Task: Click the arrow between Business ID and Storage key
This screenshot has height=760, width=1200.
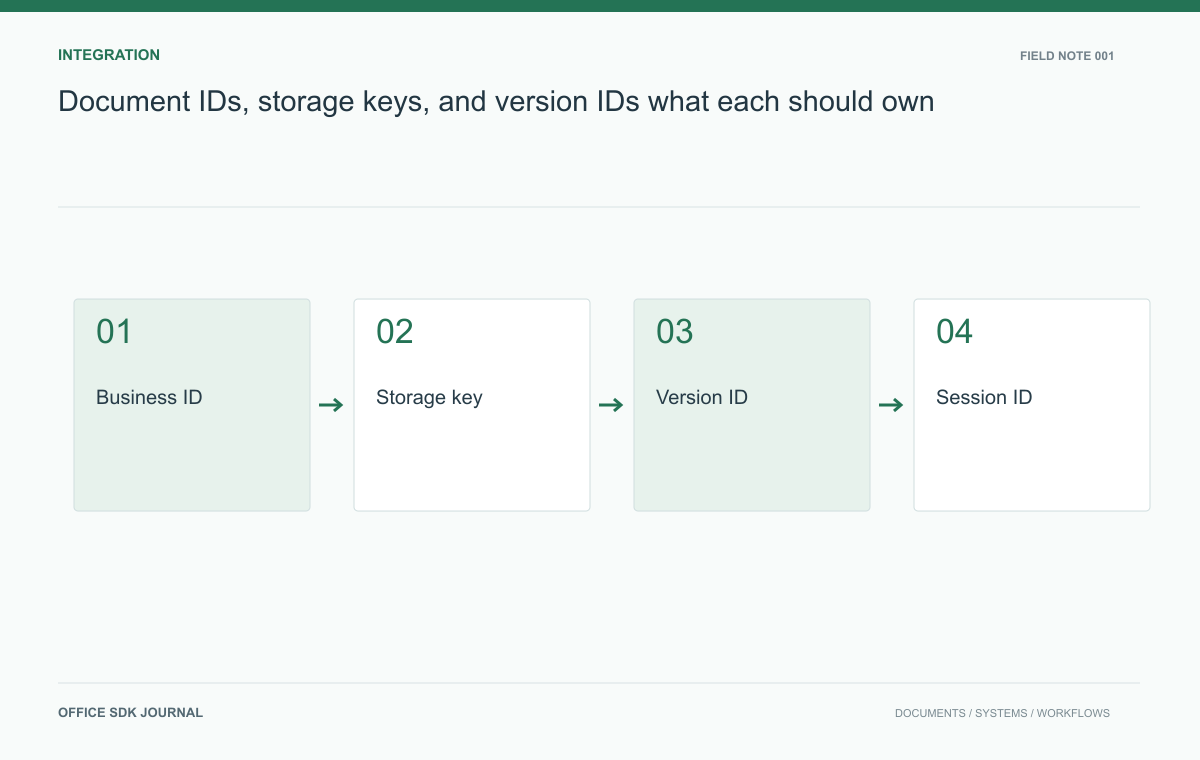Action: tap(331, 405)
